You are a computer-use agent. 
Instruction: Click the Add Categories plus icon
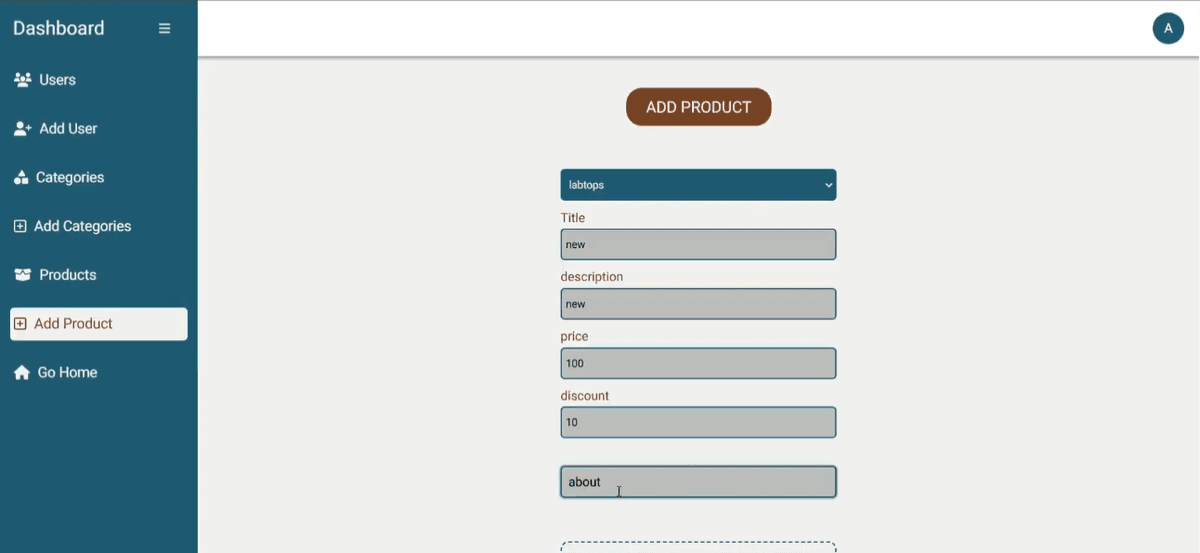click(x=20, y=227)
